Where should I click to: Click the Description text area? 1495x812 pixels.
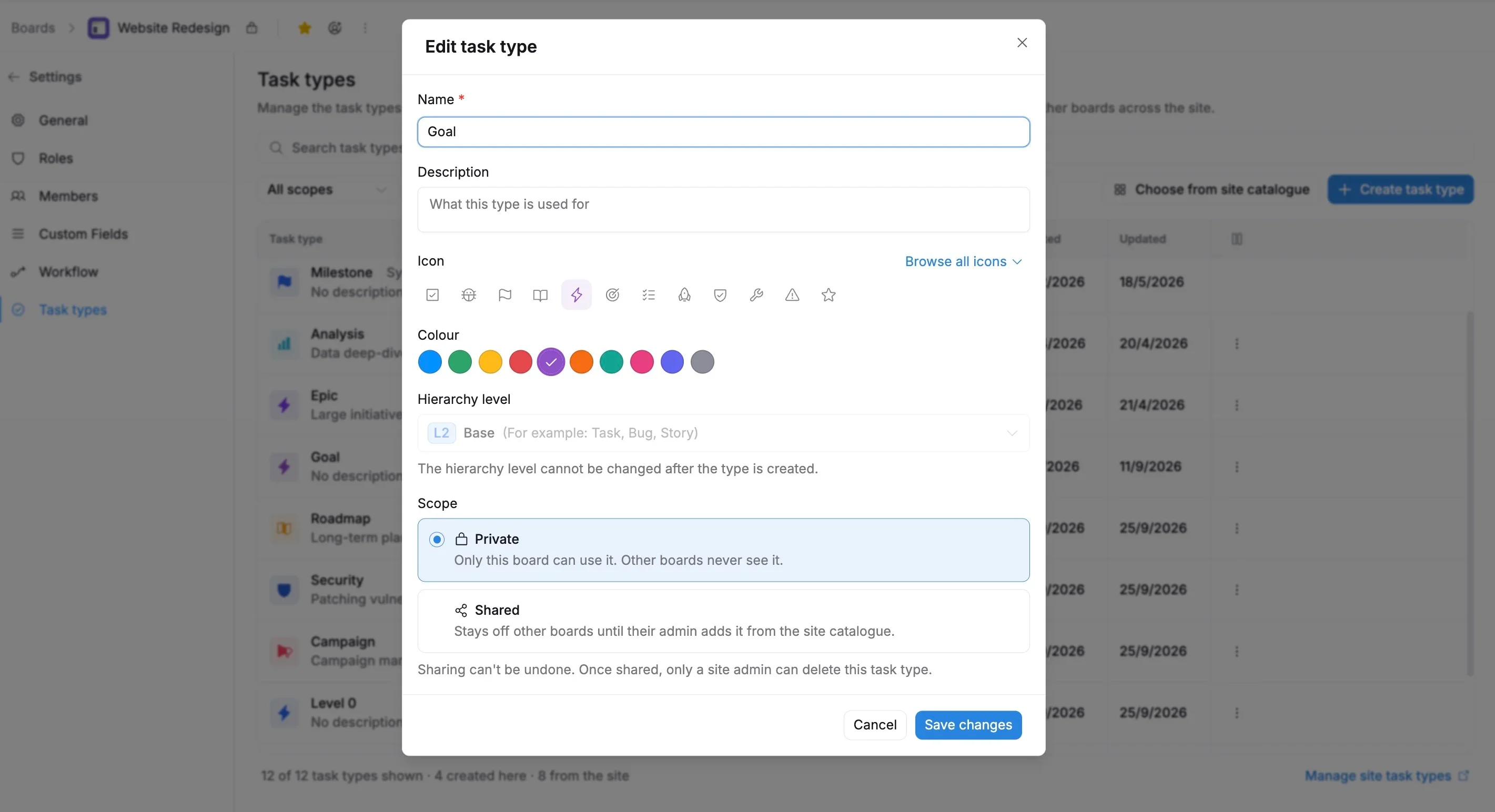723,209
